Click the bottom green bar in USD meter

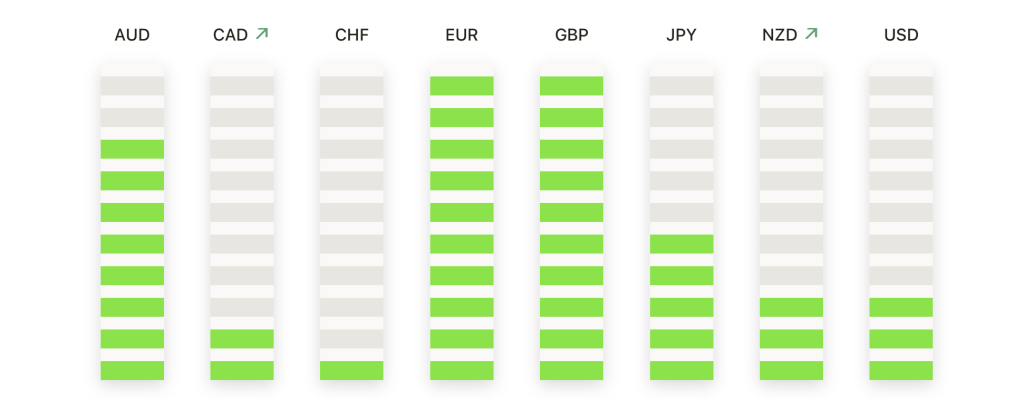tap(901, 370)
